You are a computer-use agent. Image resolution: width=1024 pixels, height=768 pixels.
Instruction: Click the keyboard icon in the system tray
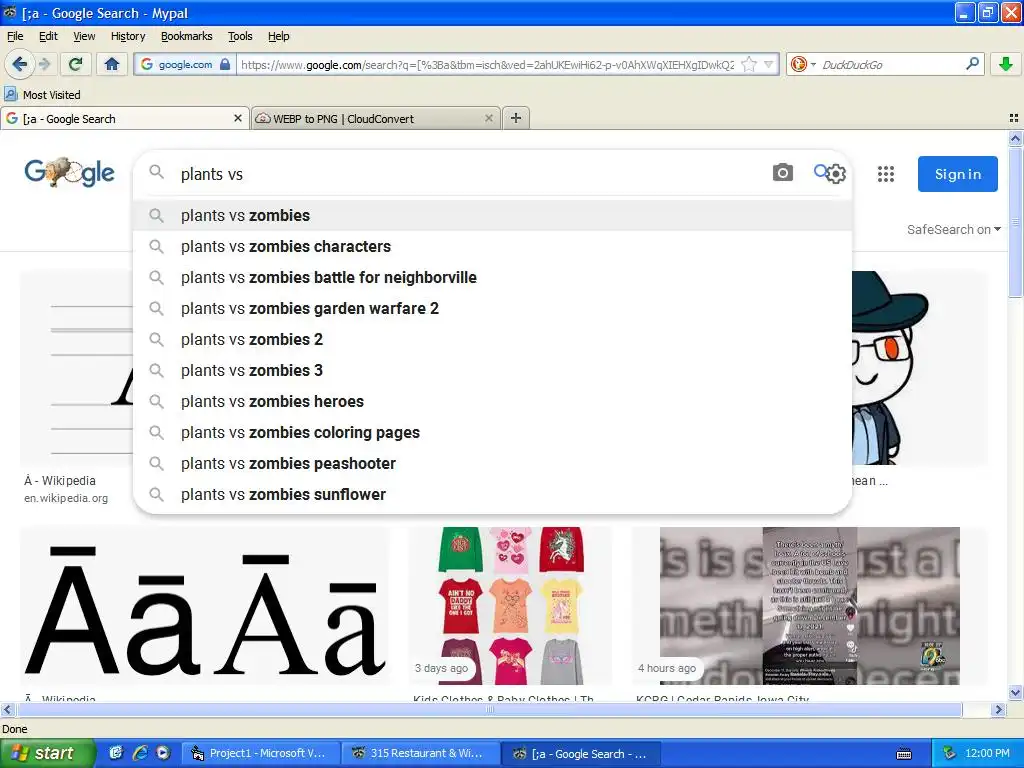(904, 754)
